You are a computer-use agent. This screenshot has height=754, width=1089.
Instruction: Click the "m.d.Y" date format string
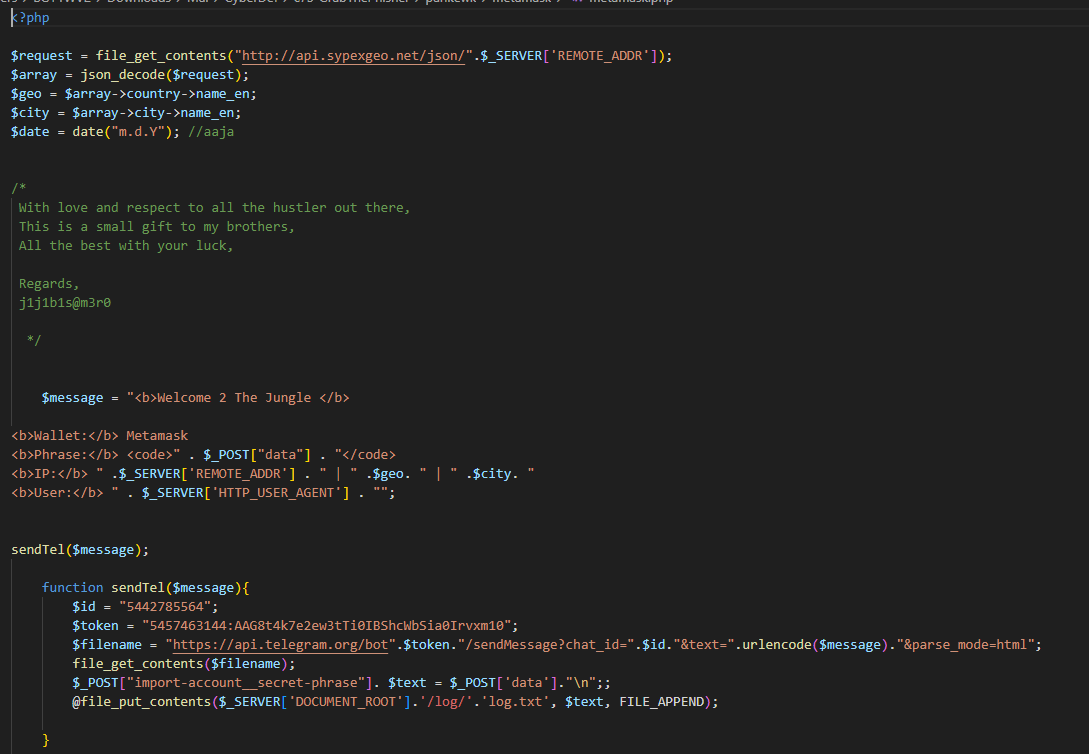138,132
